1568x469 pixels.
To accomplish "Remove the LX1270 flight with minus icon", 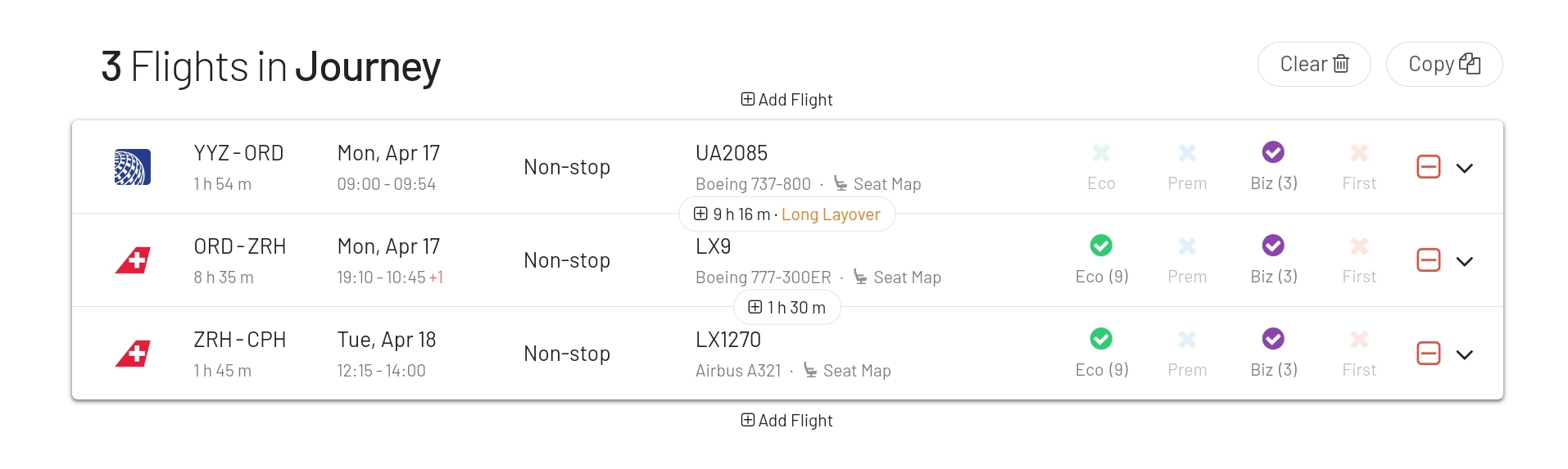I will click(x=1428, y=354).
